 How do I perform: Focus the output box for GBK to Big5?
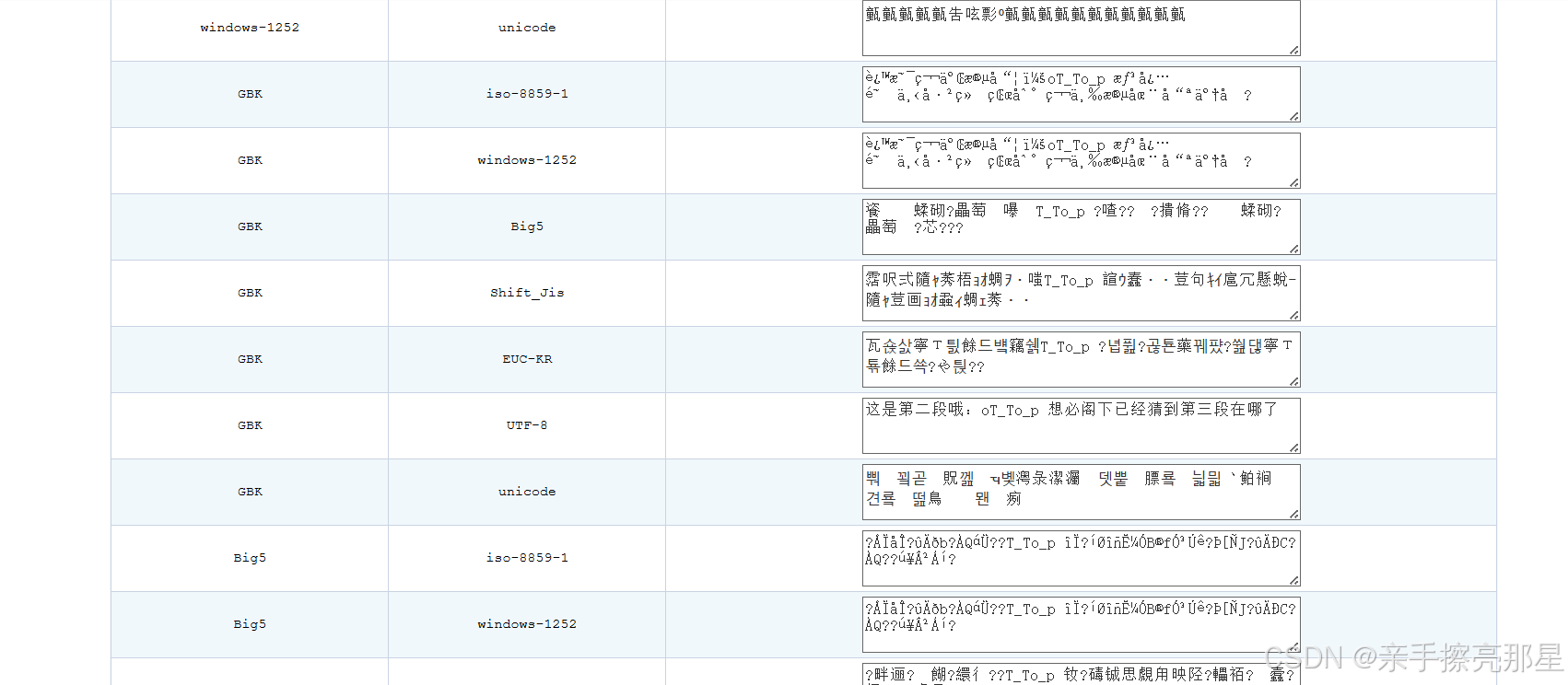coord(1081,226)
